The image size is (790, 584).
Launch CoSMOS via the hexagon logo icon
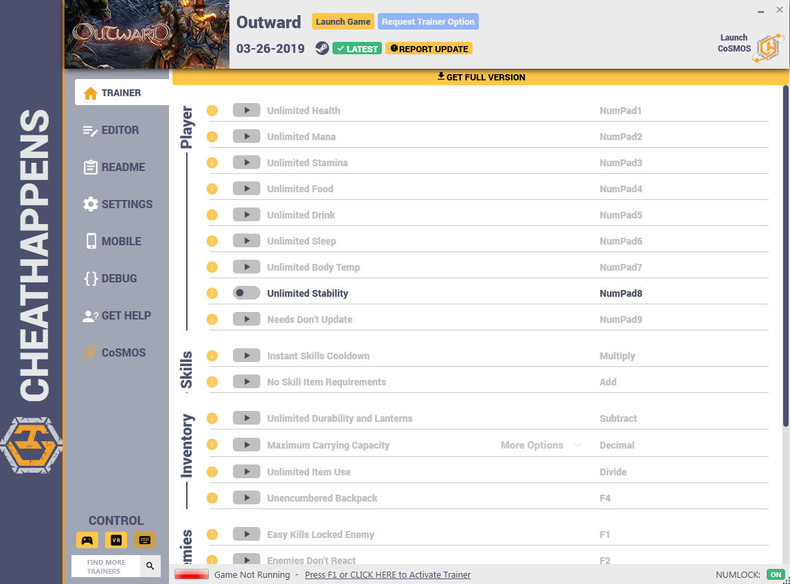tap(768, 48)
